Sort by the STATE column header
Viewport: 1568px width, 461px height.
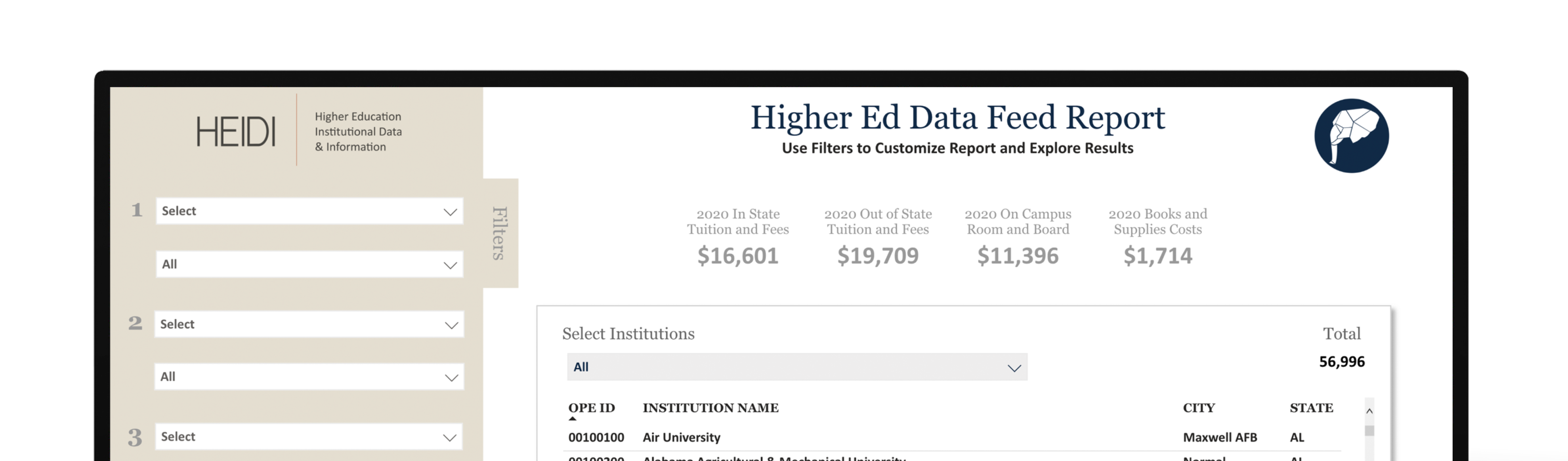(x=1311, y=408)
